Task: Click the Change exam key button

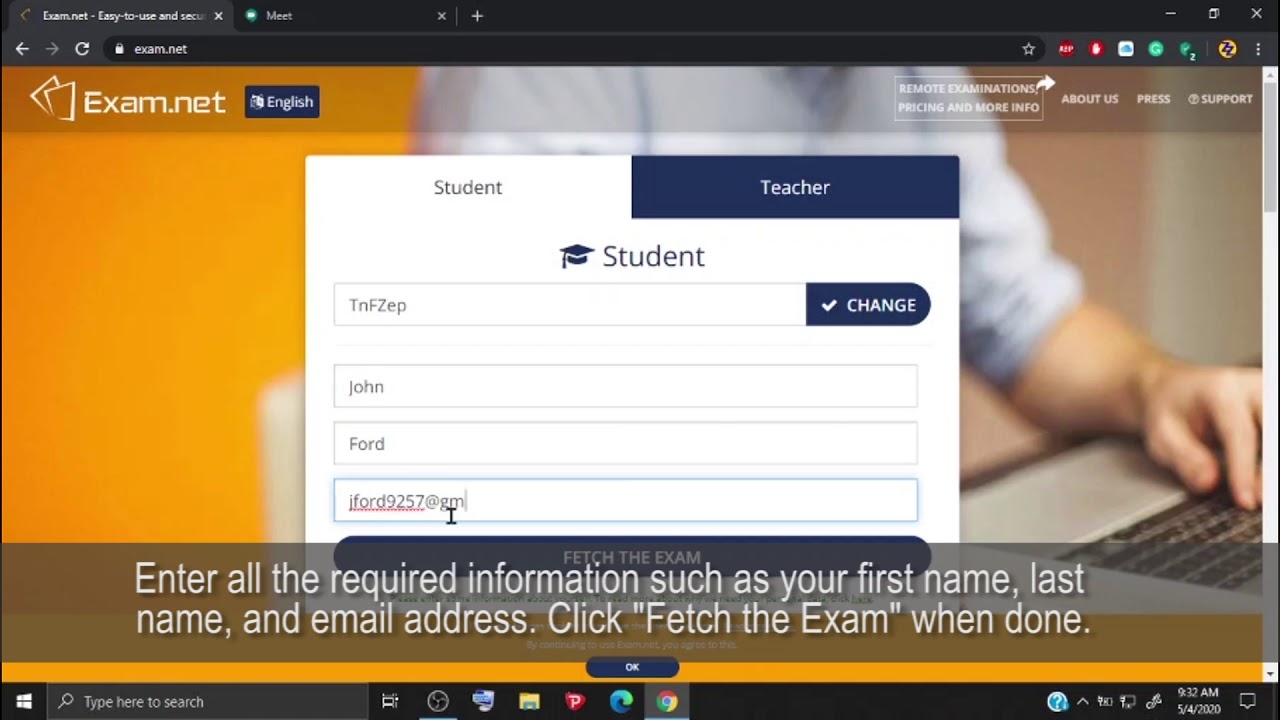Action: [868, 305]
